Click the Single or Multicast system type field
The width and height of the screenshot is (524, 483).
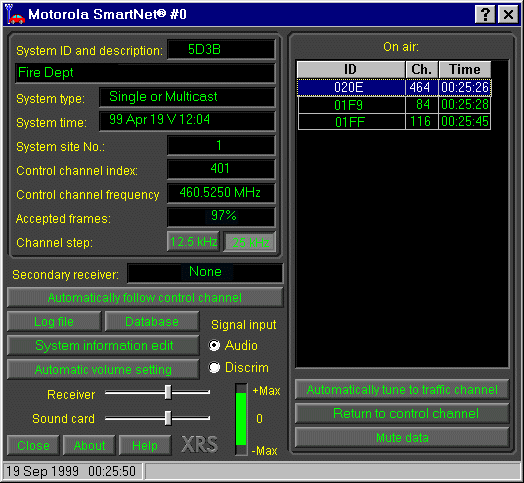click(x=187, y=97)
